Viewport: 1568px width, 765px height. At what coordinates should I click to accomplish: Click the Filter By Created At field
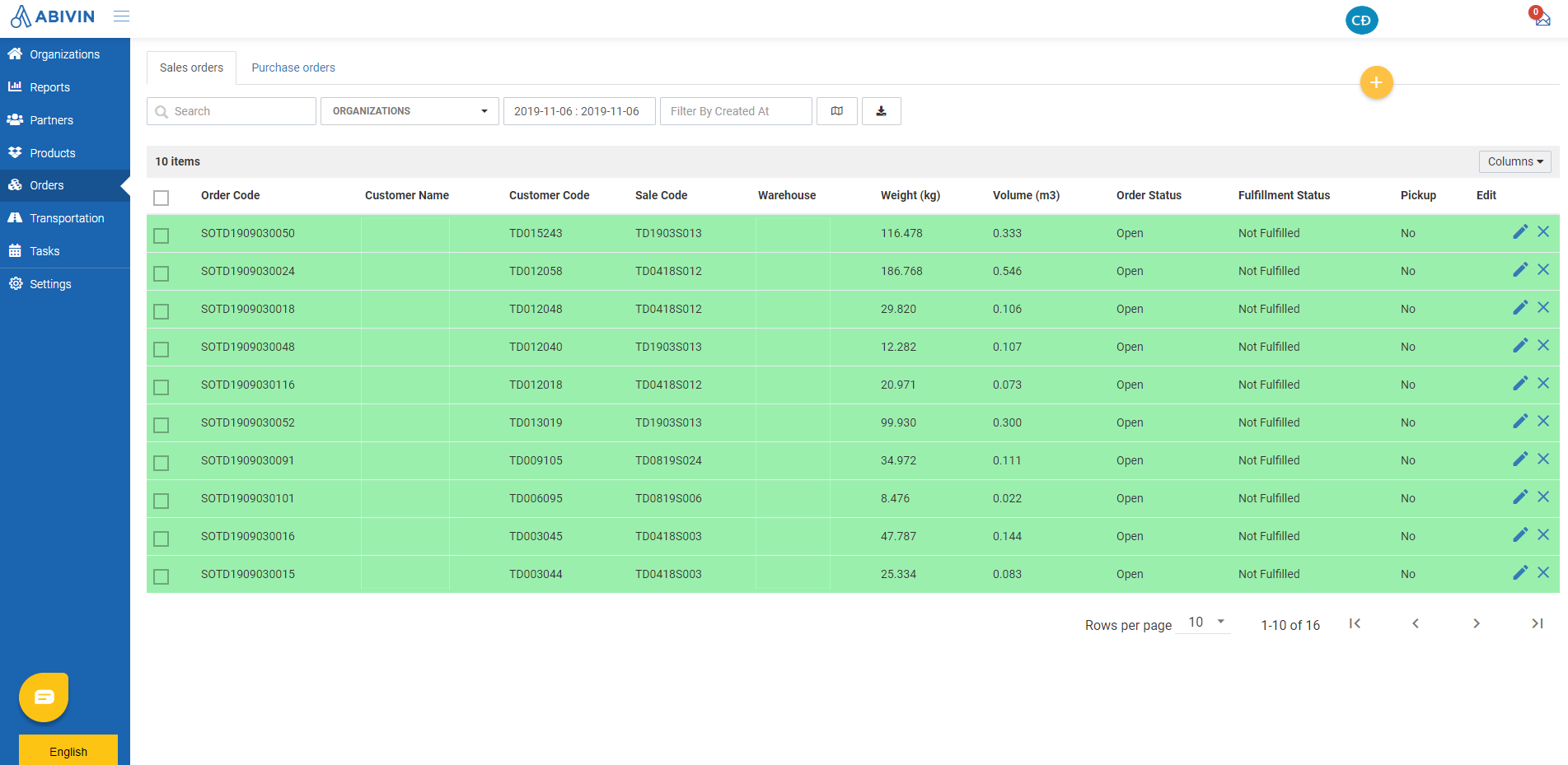pos(736,111)
